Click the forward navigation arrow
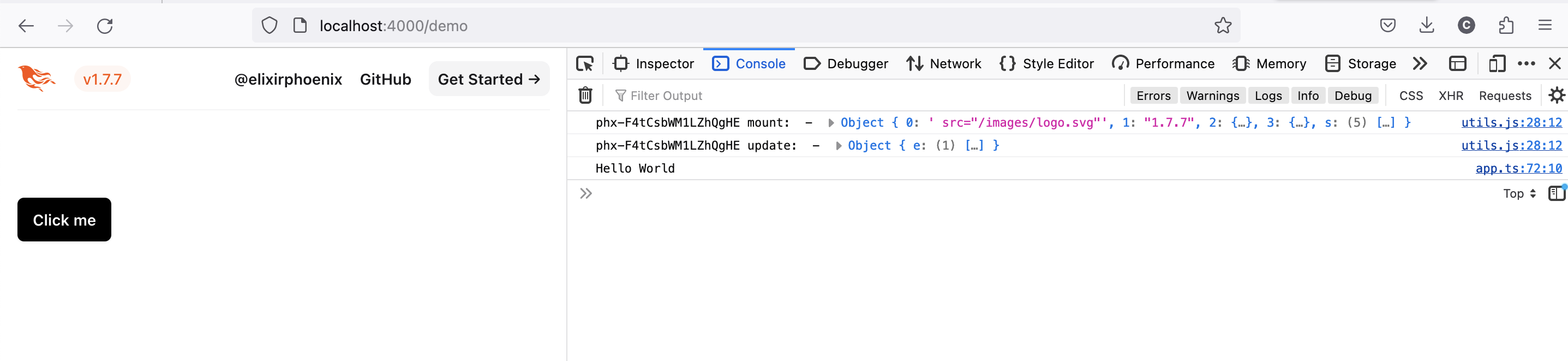The height and width of the screenshot is (361, 1568). (65, 26)
